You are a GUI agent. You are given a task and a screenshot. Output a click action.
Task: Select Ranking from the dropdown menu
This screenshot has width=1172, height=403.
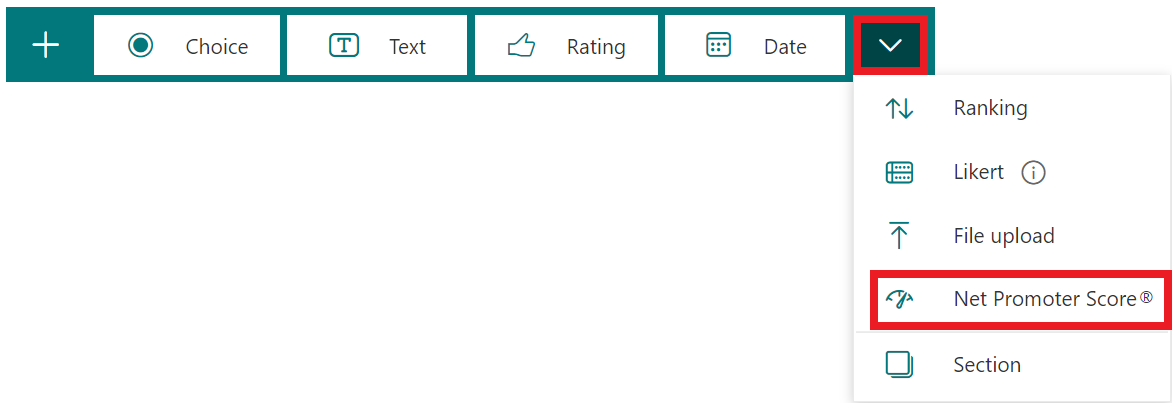1012,108
